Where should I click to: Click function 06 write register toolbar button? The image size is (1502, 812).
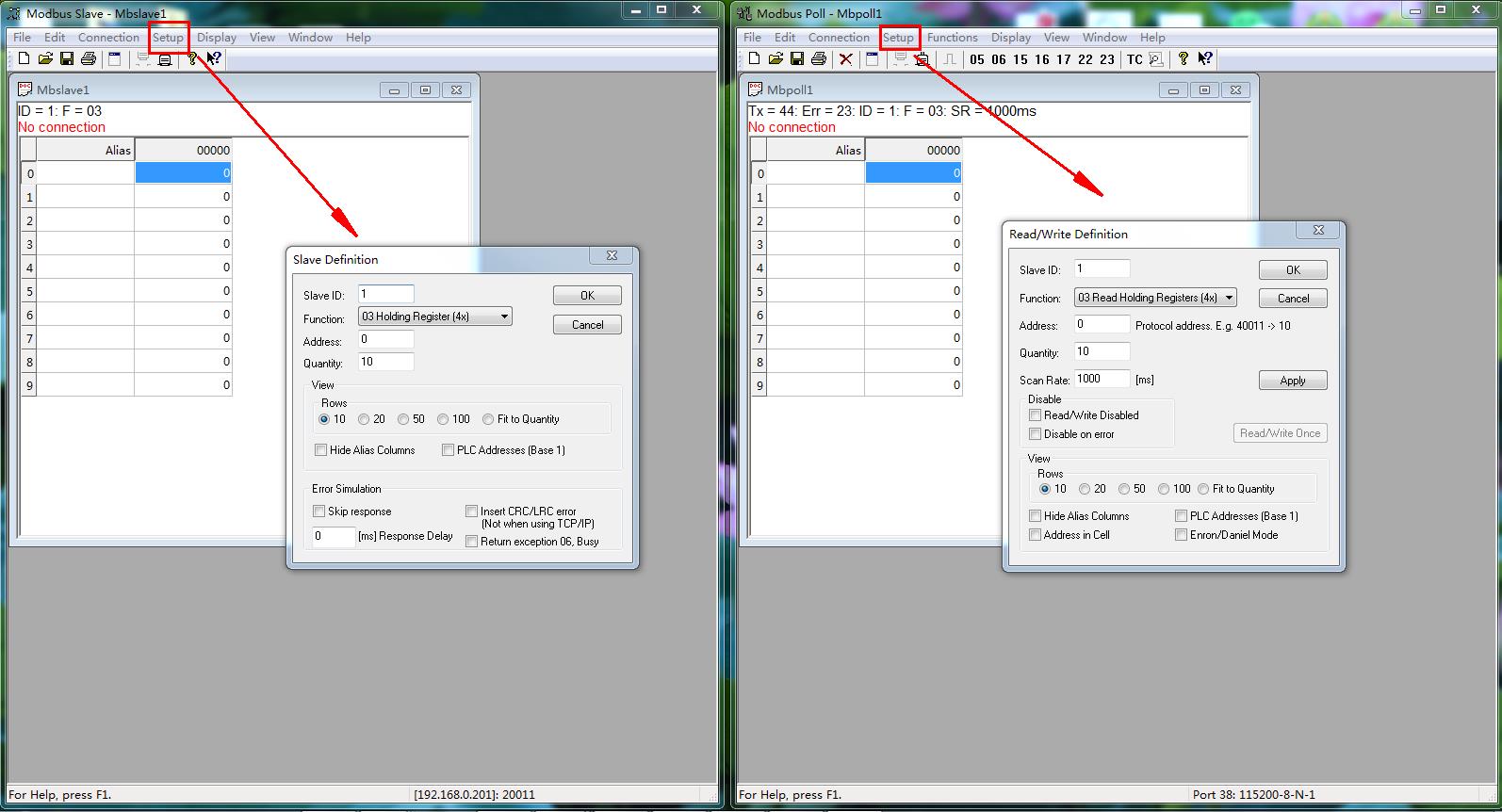pyautogui.click(x=999, y=59)
